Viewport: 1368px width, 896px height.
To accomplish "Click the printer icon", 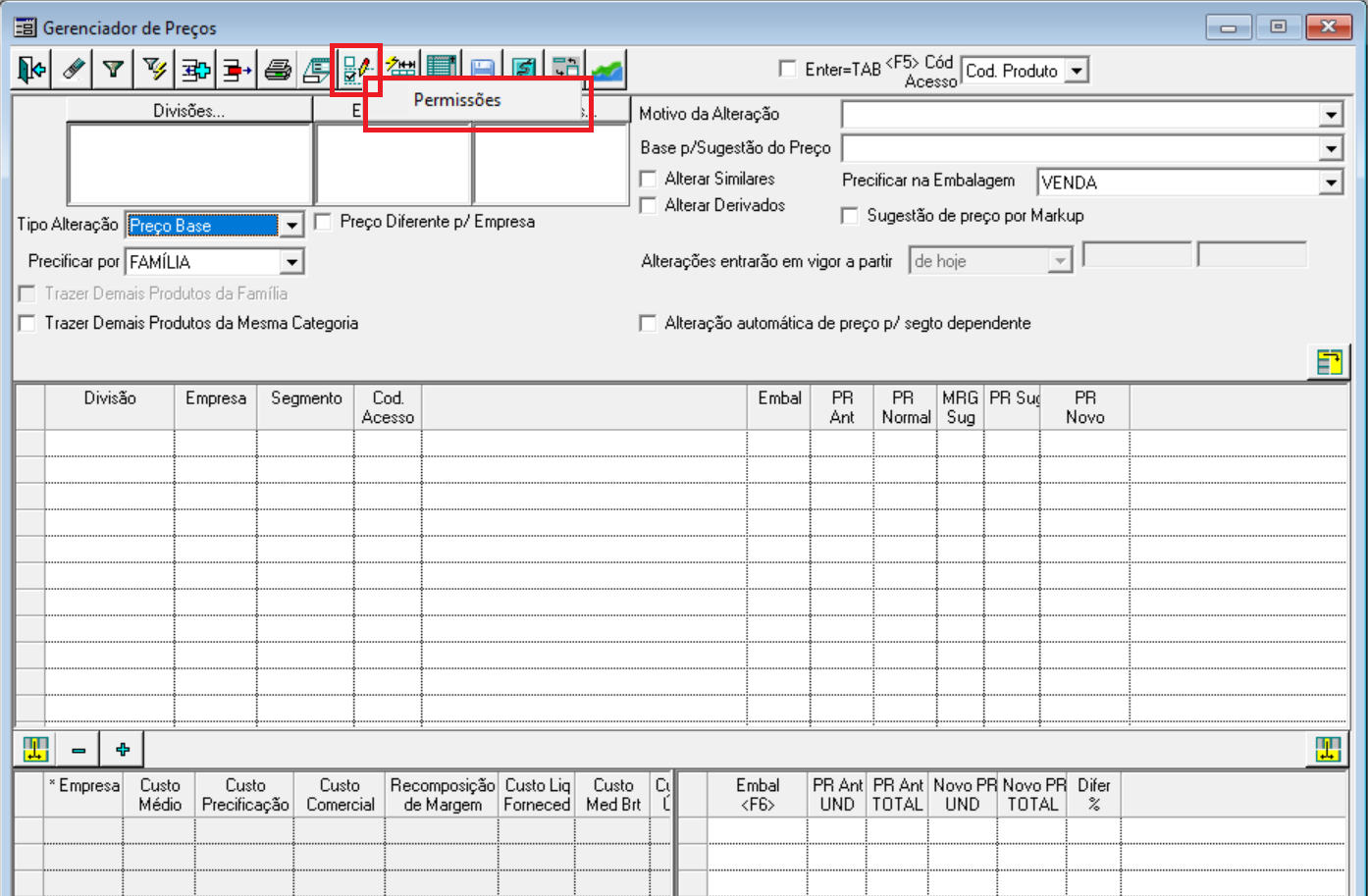I will coord(279,69).
